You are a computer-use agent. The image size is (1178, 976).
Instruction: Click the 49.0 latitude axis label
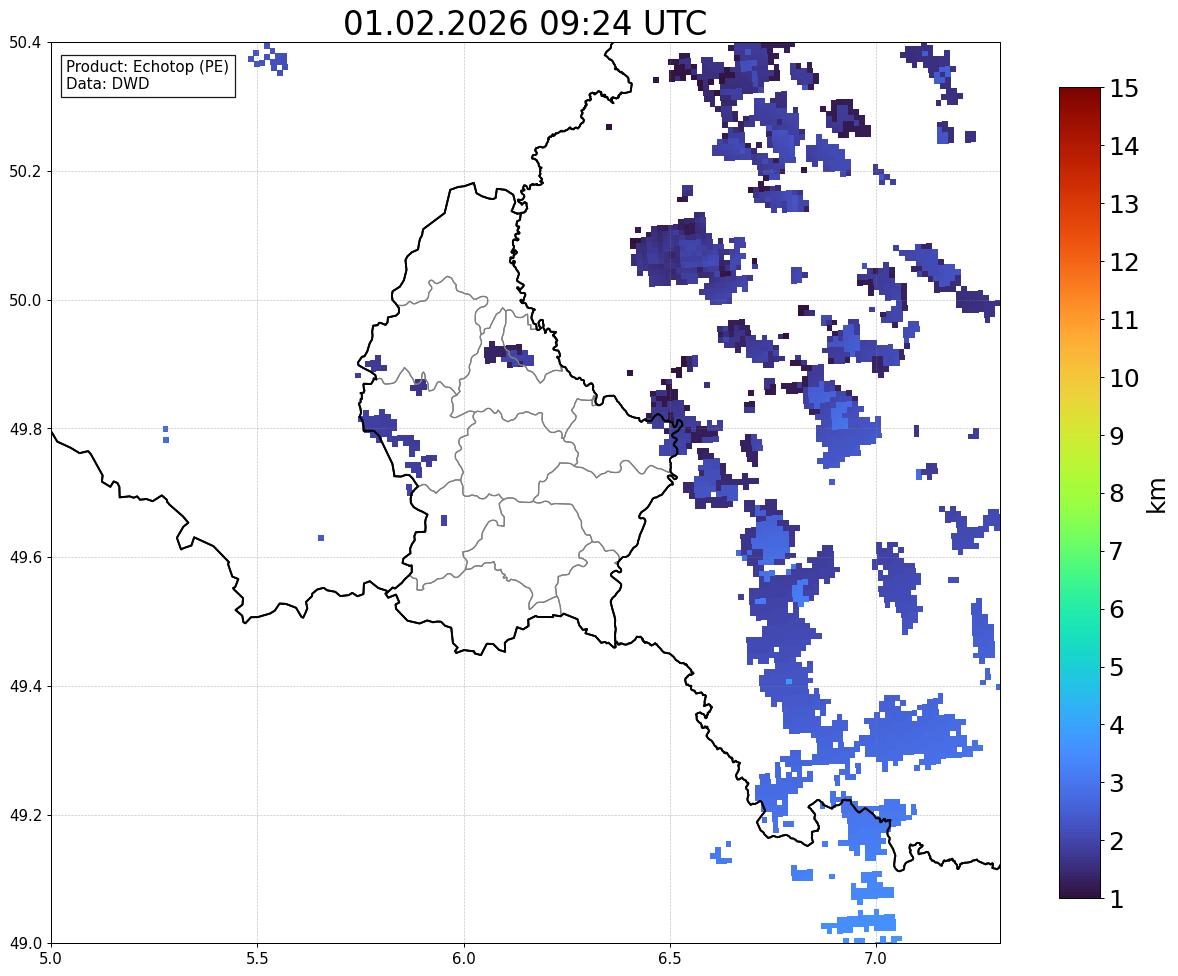point(25,944)
